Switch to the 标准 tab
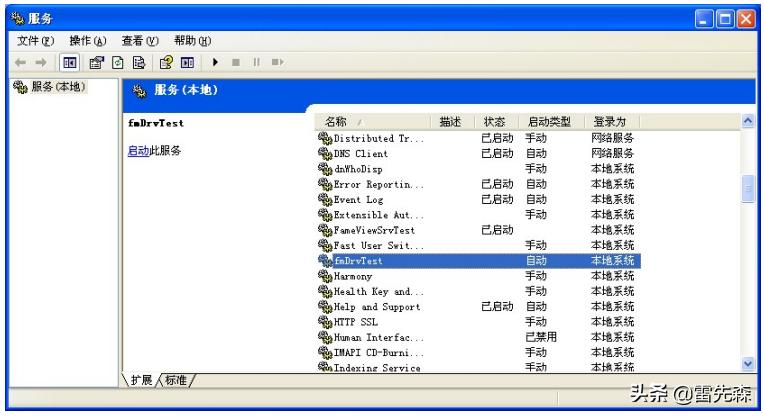This screenshot has width=764, height=416. tap(176, 380)
